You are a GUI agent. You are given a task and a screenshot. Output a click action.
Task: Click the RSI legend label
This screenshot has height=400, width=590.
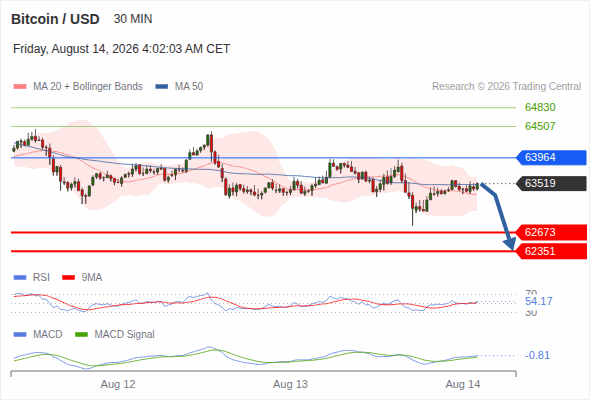click(x=41, y=277)
